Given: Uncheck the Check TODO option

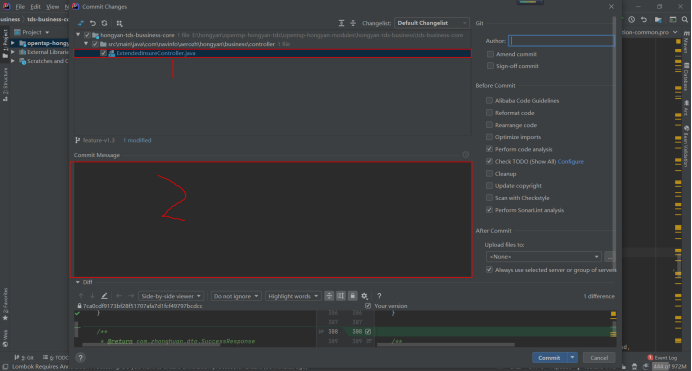Looking at the screenshot, I should (489, 161).
